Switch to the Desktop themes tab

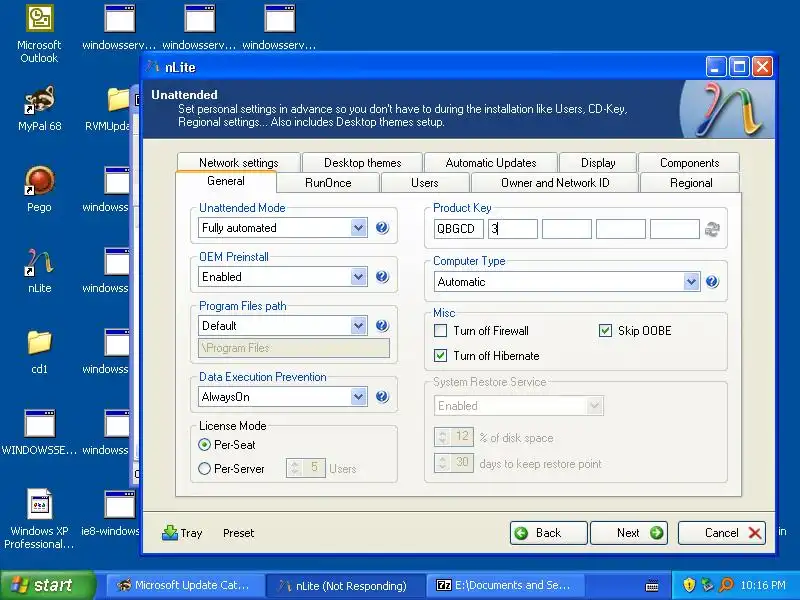362,163
